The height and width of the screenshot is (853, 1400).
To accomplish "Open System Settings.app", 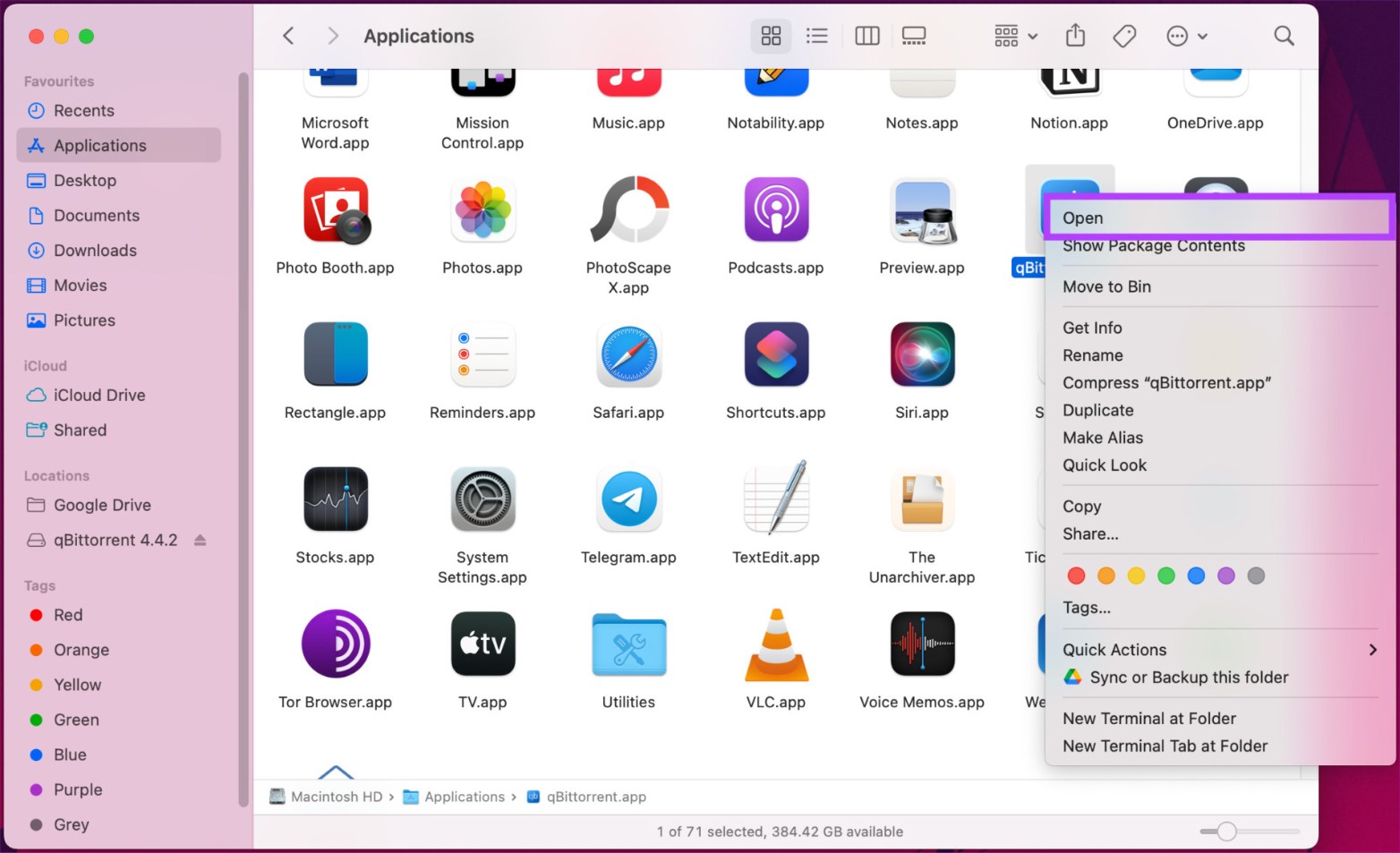I will pos(482,499).
